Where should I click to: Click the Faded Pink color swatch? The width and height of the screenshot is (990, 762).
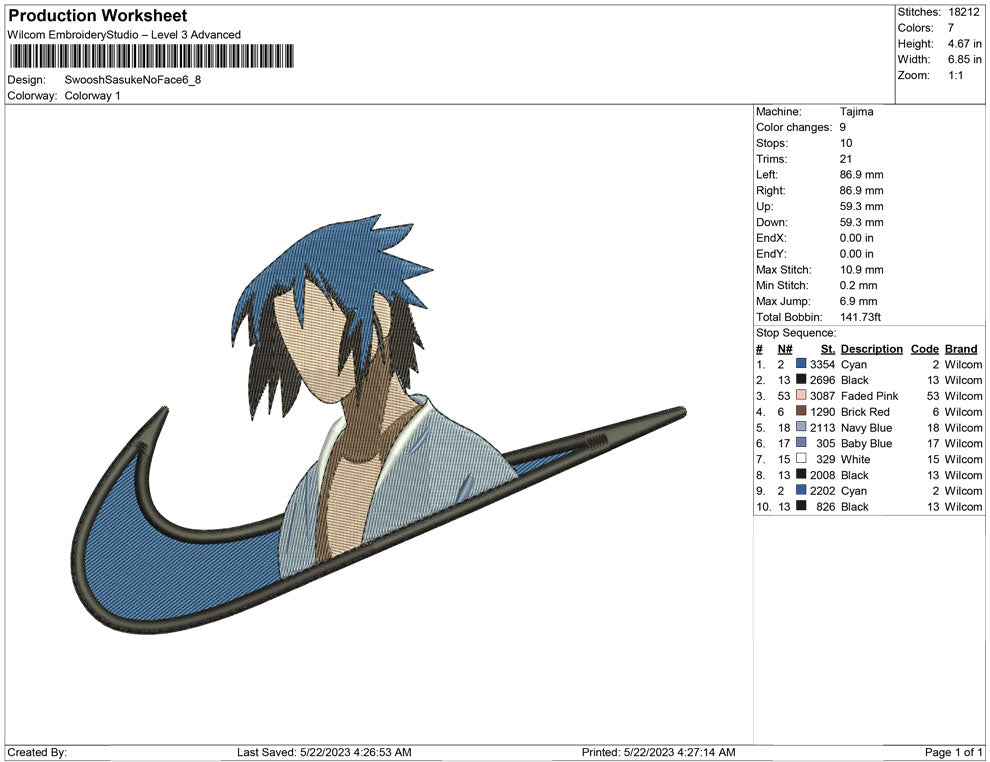[801, 395]
